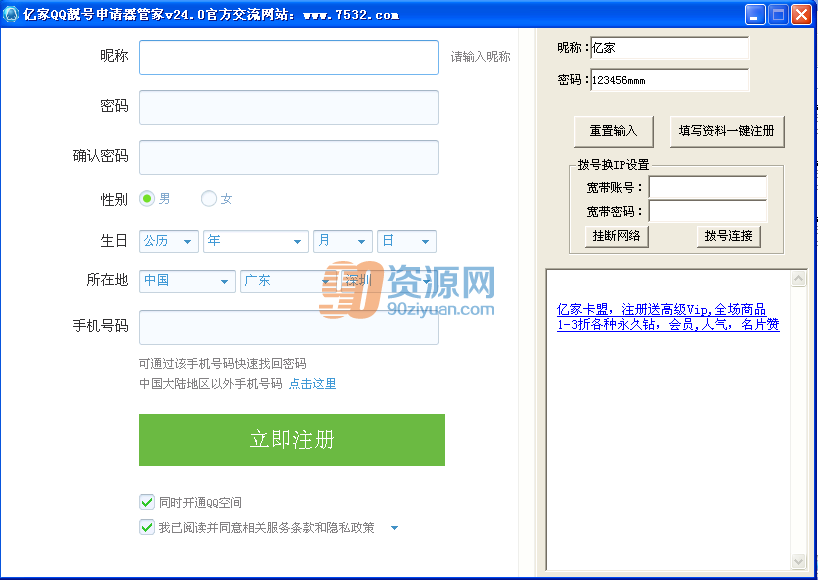Click the 拨号连接 button
This screenshot has height=580, width=818.
click(x=728, y=236)
